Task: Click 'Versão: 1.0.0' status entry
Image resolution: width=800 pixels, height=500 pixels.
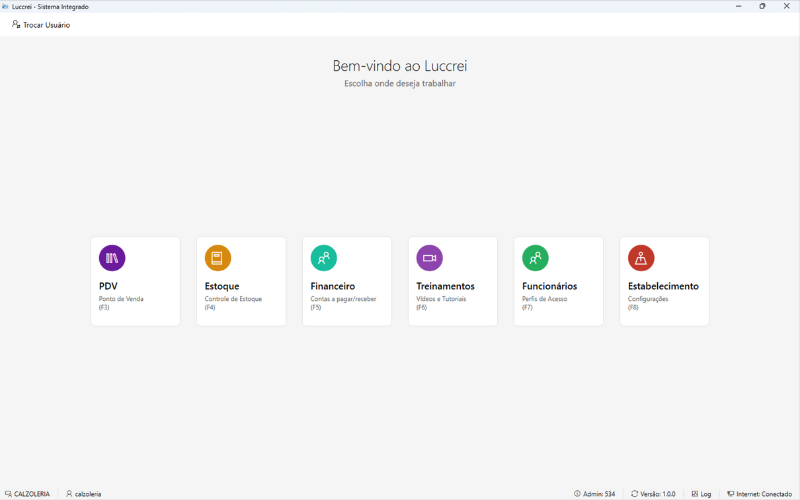Action: (658, 494)
